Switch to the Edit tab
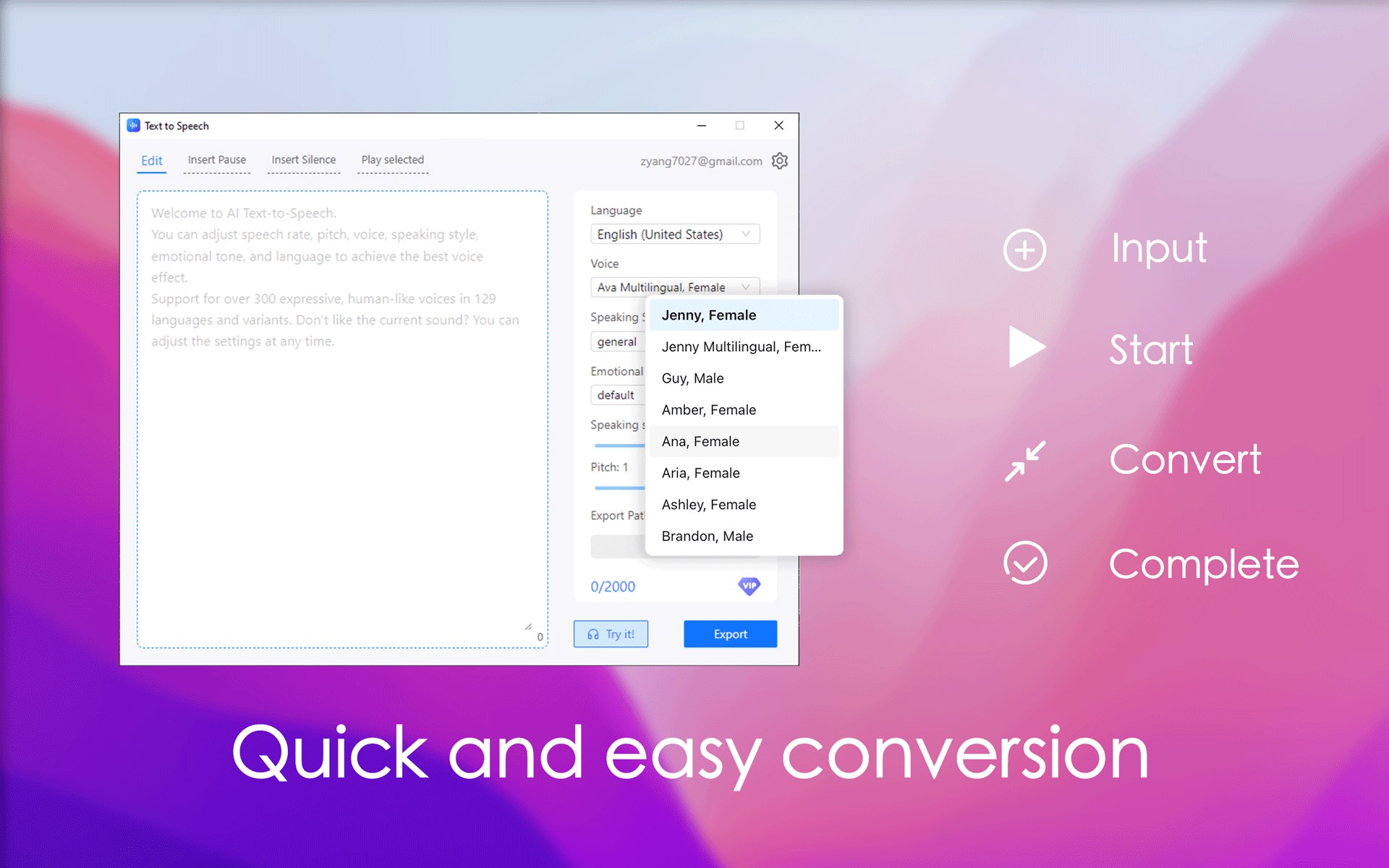 [x=151, y=161]
